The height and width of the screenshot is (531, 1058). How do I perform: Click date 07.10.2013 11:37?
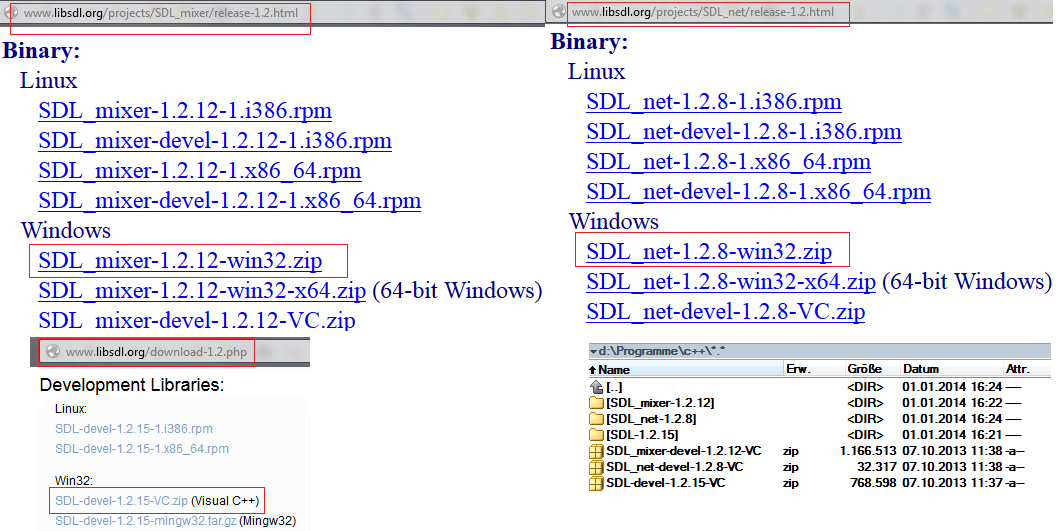(x=952, y=484)
